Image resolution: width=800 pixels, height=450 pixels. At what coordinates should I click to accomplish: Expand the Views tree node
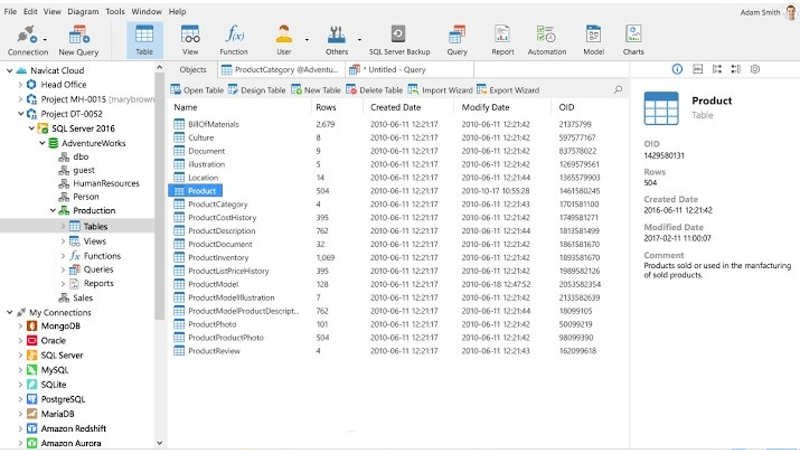click(63, 241)
